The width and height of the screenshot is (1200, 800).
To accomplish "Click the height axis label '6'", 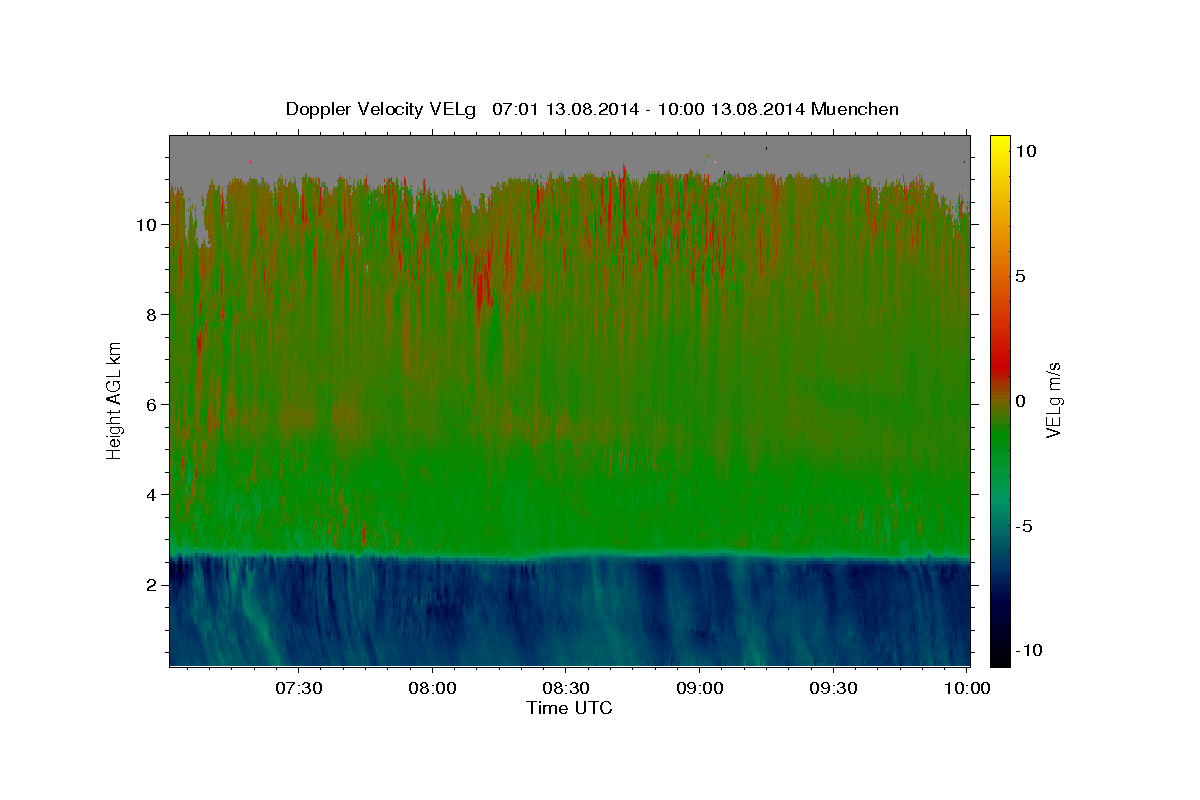I will click(x=153, y=405).
